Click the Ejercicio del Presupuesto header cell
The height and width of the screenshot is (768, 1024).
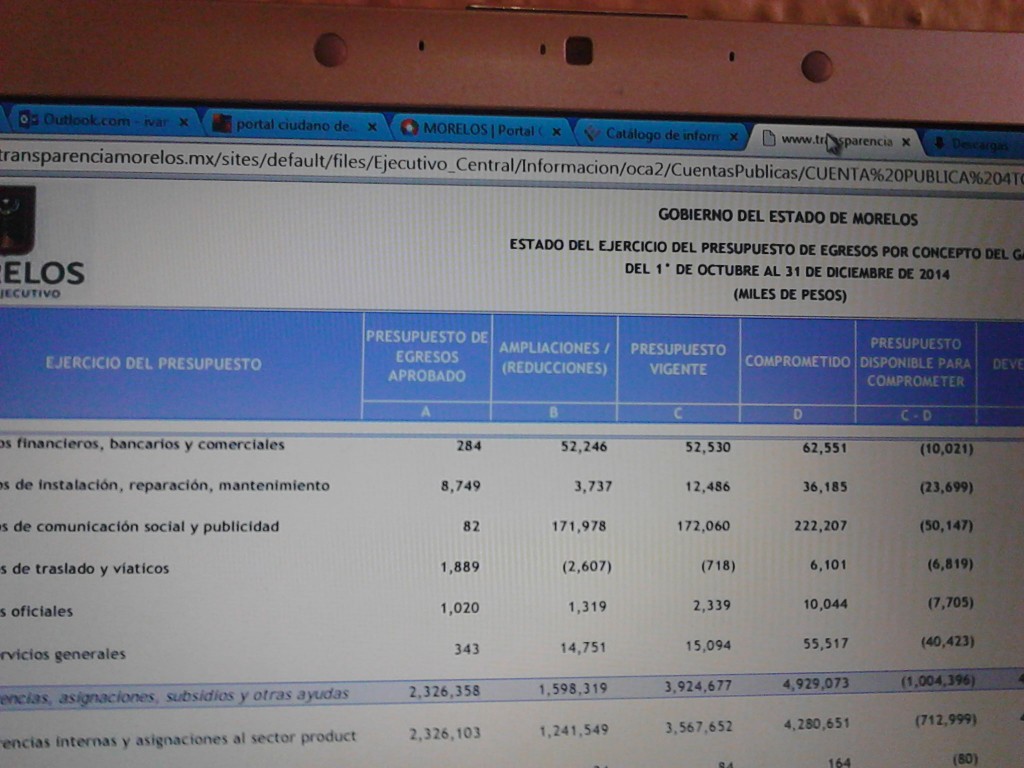click(x=153, y=364)
